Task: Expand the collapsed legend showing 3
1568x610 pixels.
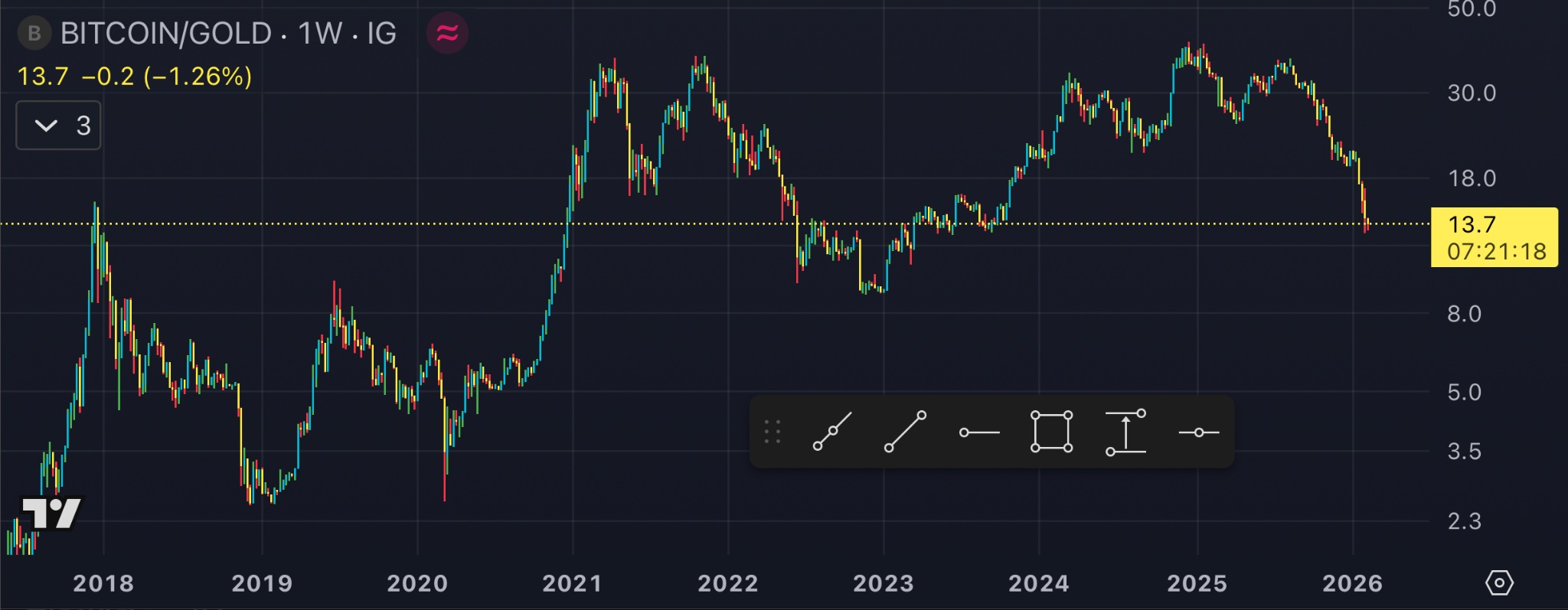Action: (x=59, y=126)
